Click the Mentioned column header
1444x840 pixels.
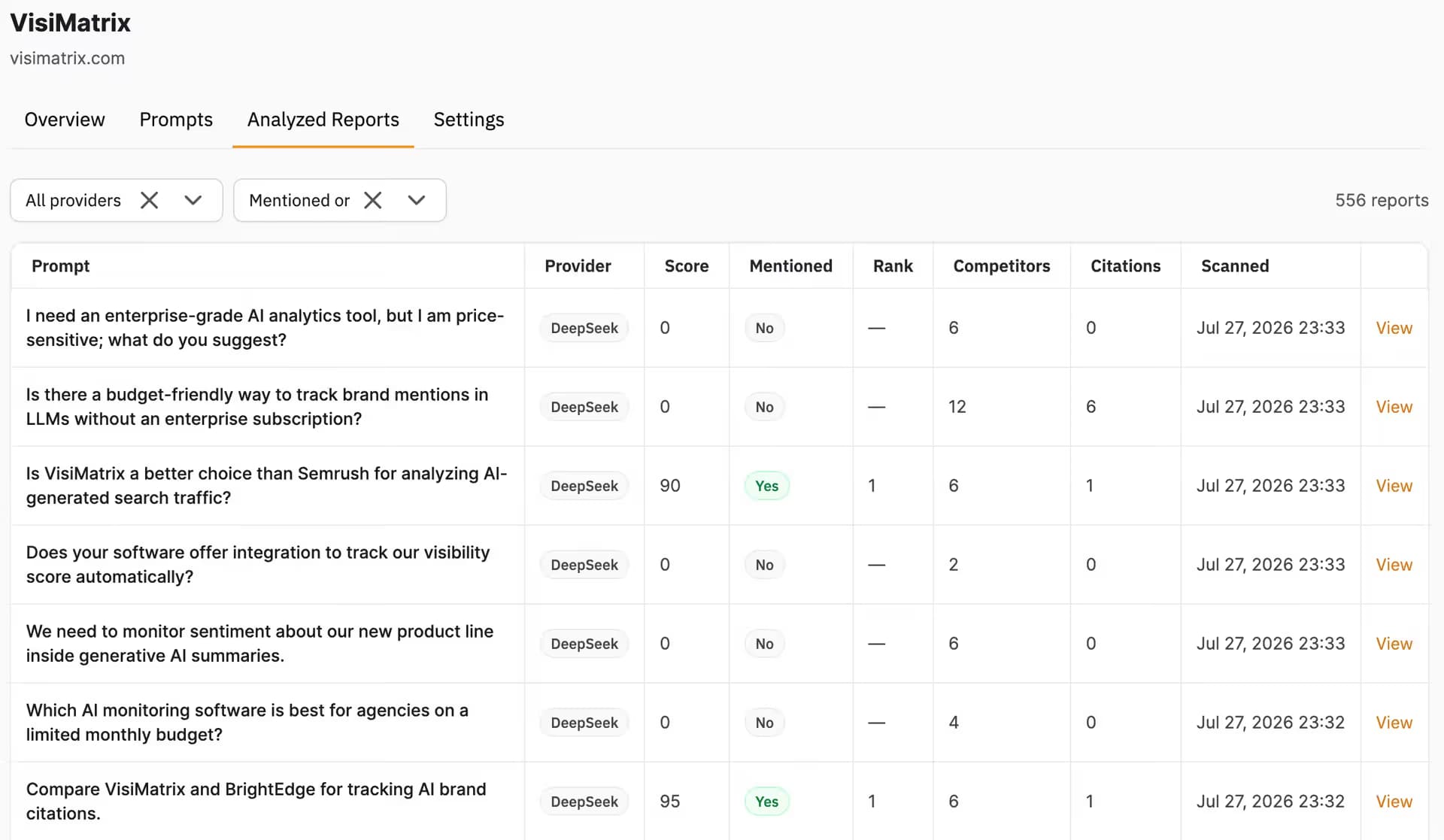pyautogui.click(x=791, y=266)
